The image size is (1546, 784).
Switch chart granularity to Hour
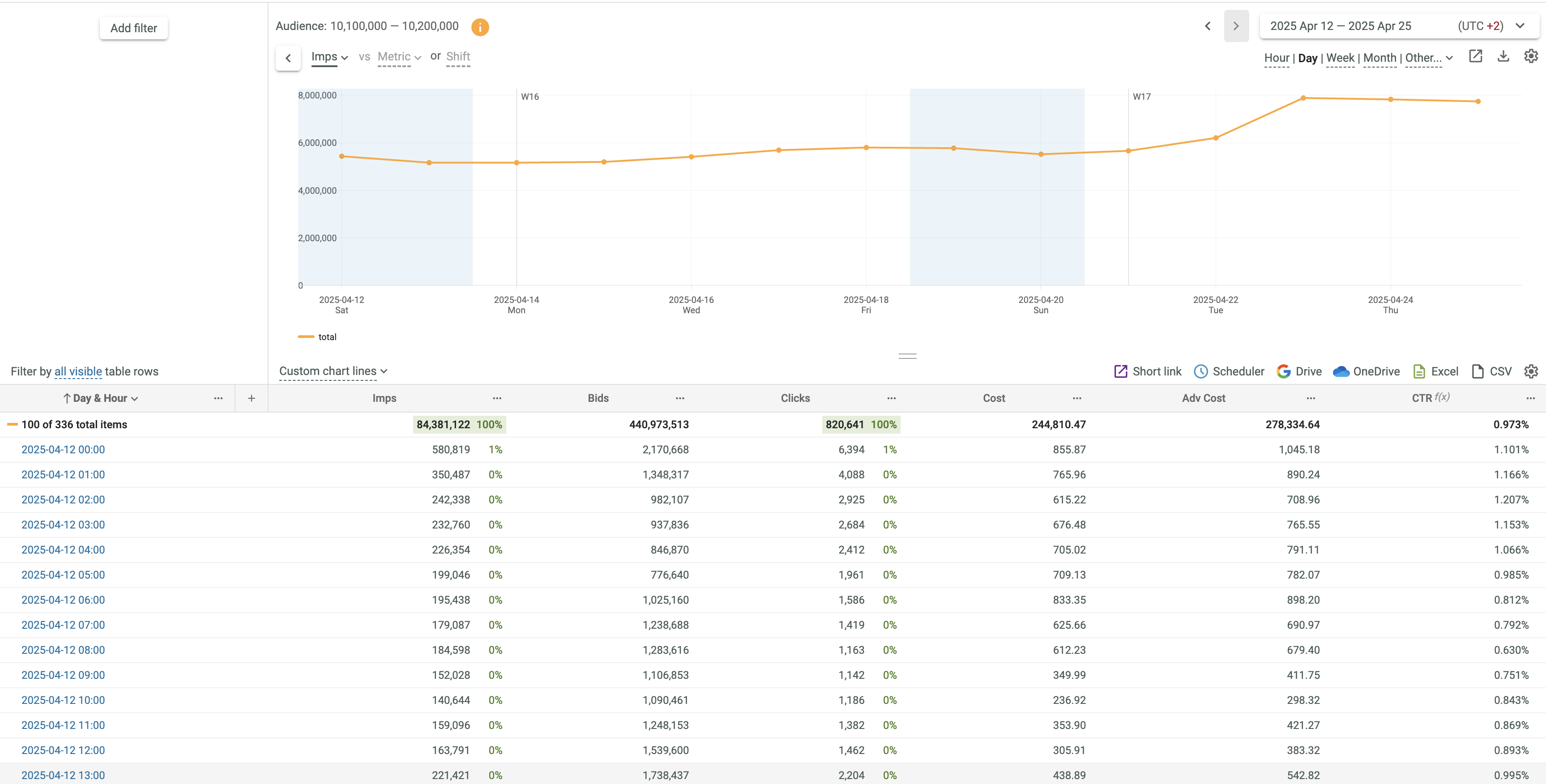[1276, 58]
